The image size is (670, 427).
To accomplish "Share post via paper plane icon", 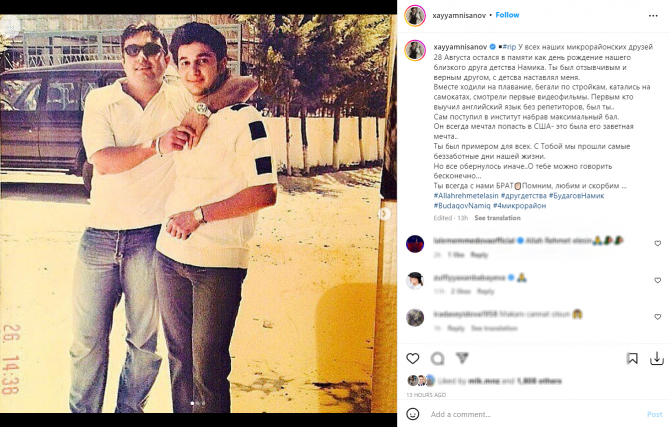I will [x=462, y=358].
